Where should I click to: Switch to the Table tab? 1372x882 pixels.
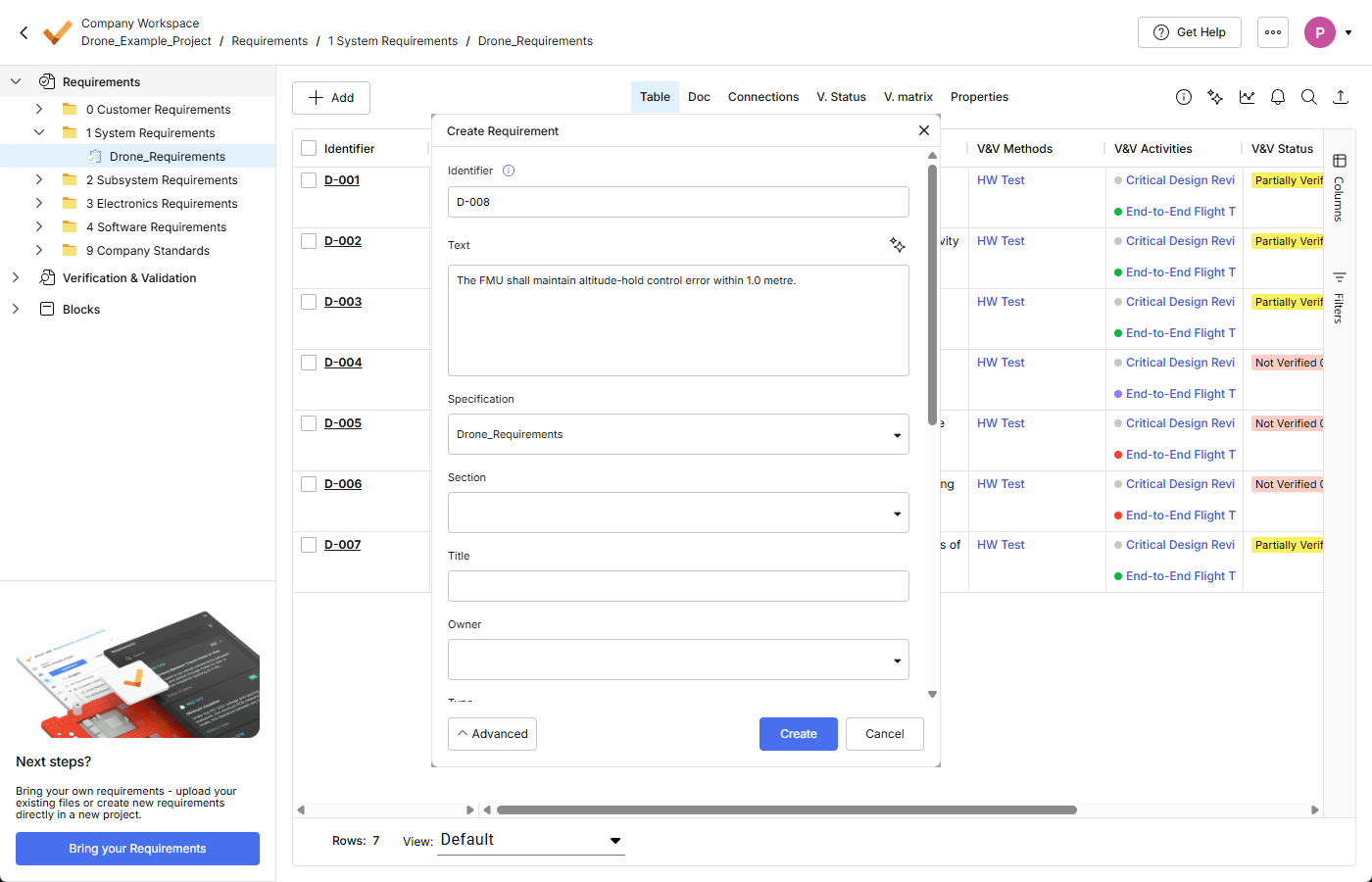tap(655, 97)
